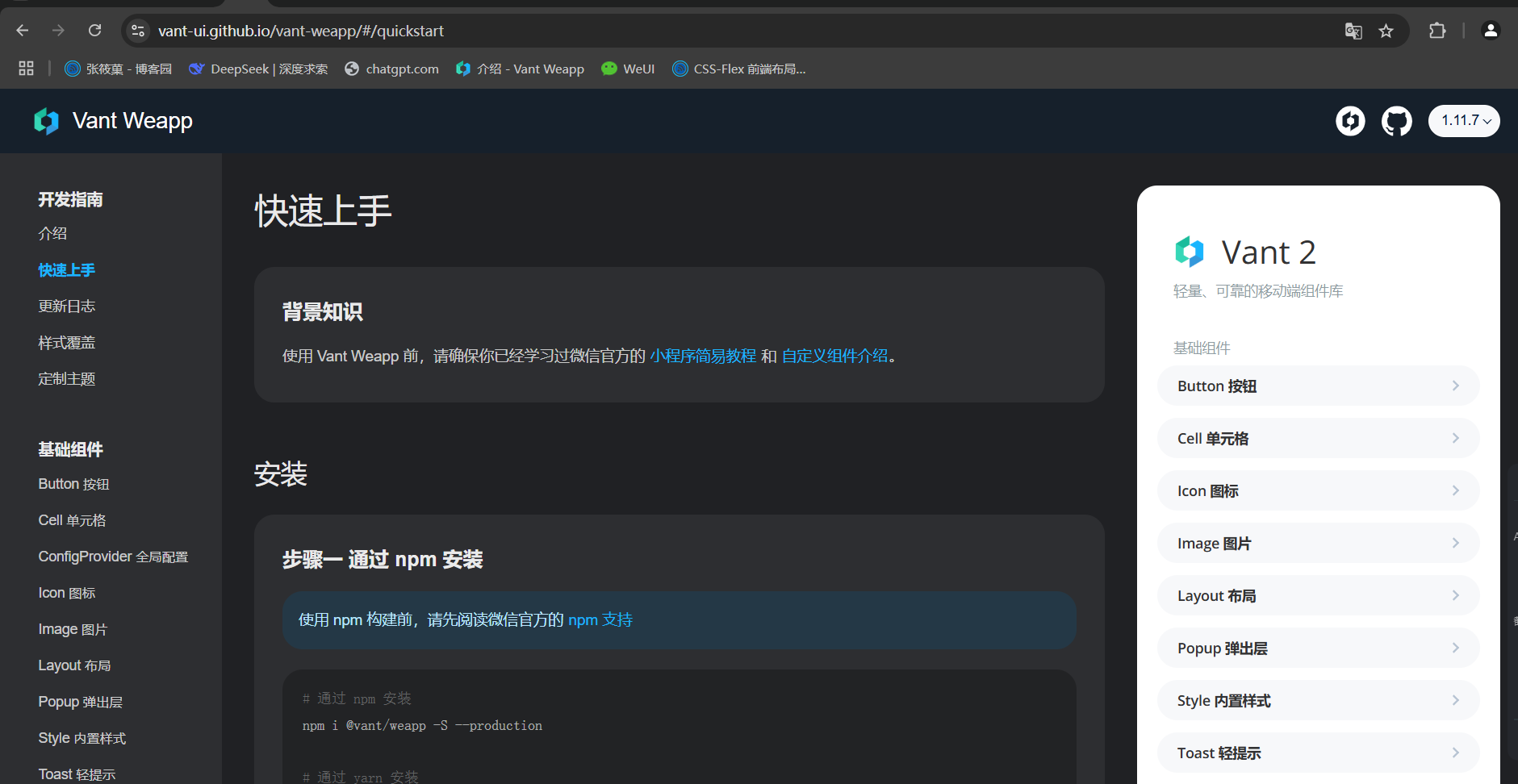Open the 张筱菓 - 博客园 bookmark
Image resolution: width=1518 pixels, height=784 pixels.
118,69
